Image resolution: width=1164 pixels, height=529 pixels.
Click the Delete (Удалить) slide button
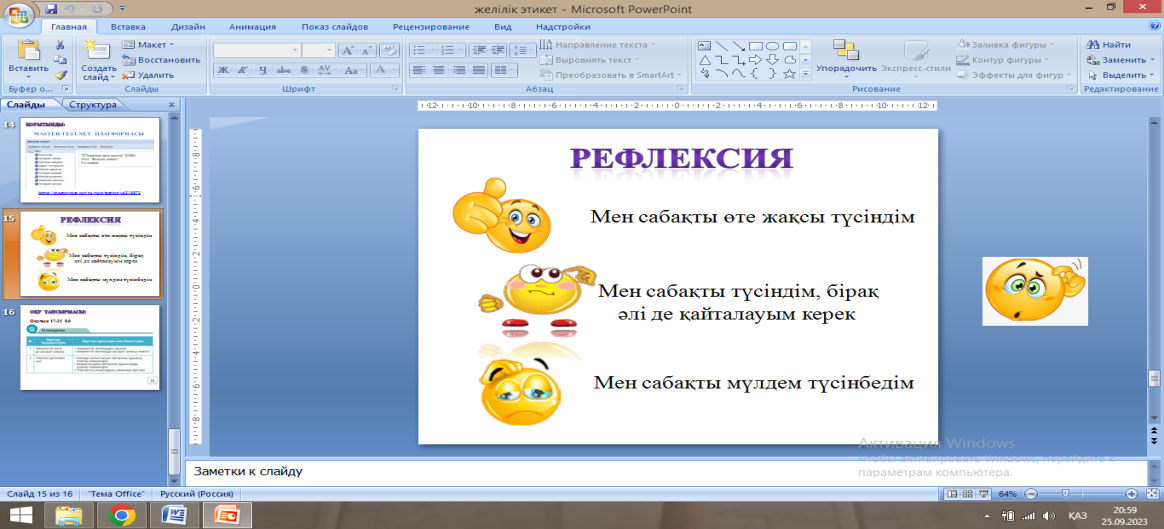[x=148, y=75]
